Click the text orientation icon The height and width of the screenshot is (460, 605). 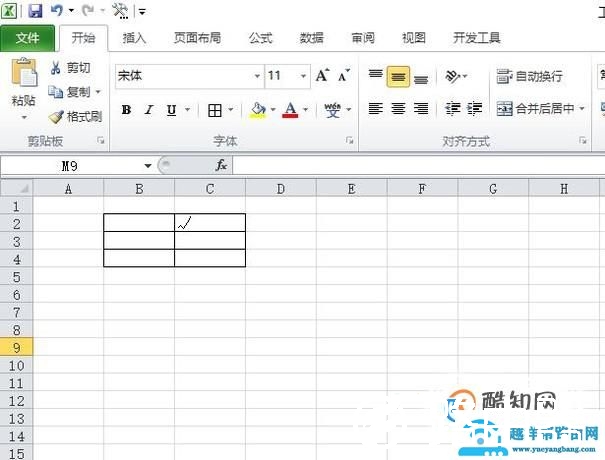pyautogui.click(x=453, y=76)
